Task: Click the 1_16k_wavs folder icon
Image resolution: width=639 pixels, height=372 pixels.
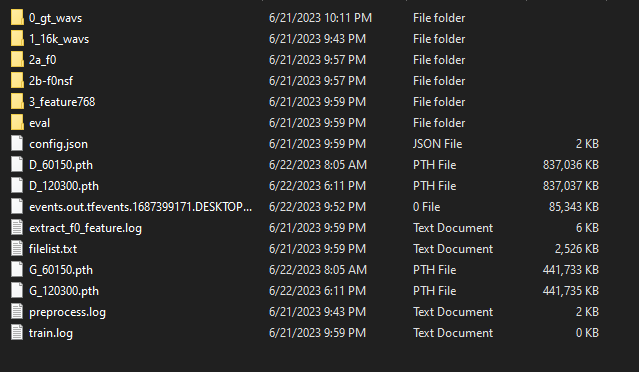Action: pyautogui.click(x=17, y=39)
